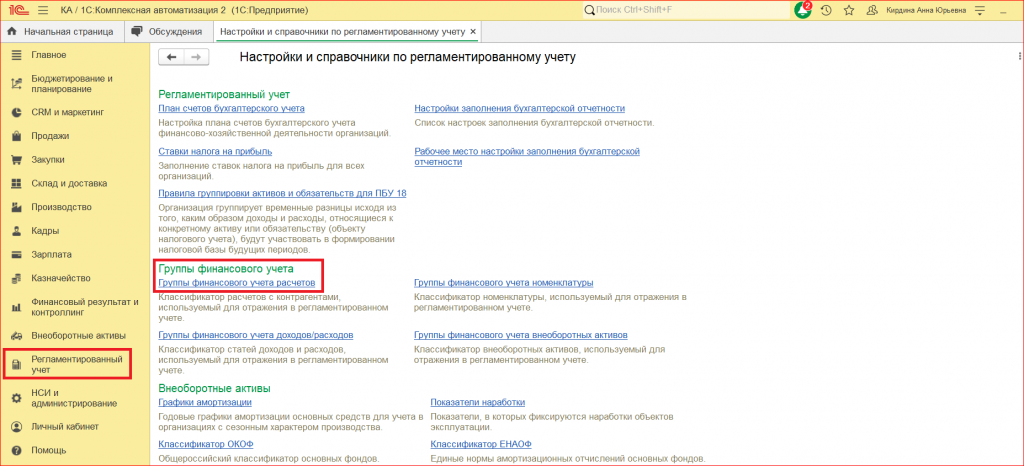Open Графики амортизации link
Image resolution: width=1024 pixels, height=466 pixels.
coord(205,402)
